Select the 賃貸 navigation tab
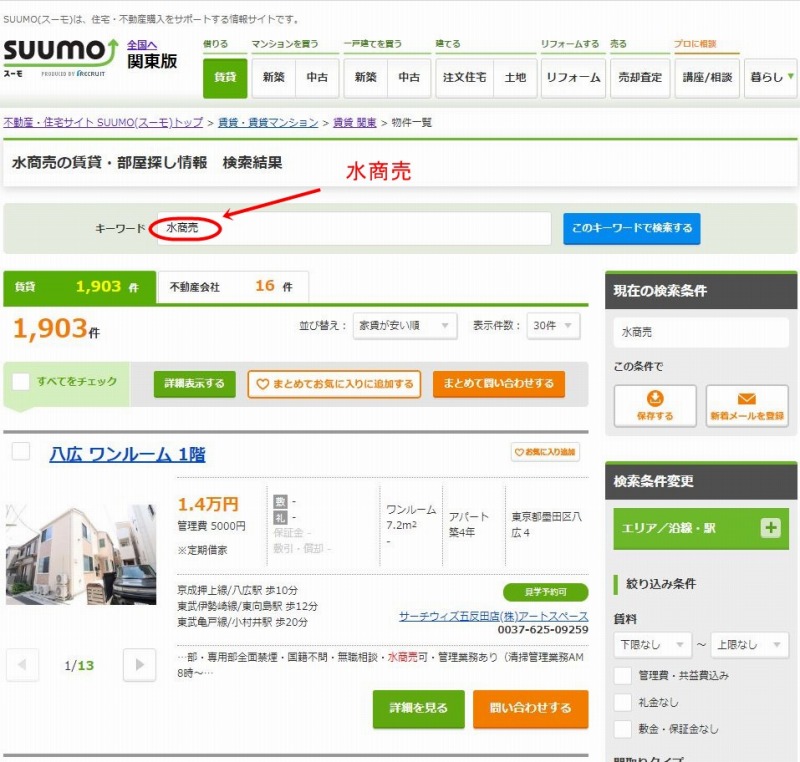Screen dimensions: 800x762 [x=224, y=78]
